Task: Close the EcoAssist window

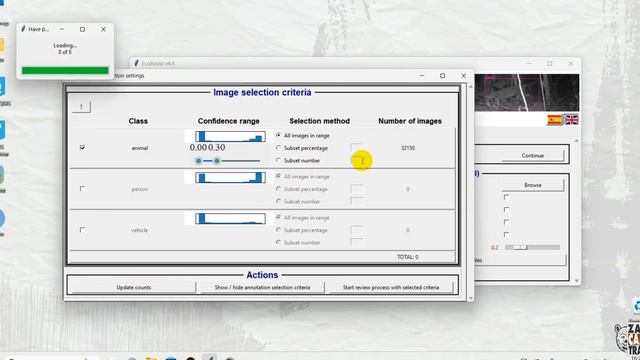Action: tap(571, 63)
